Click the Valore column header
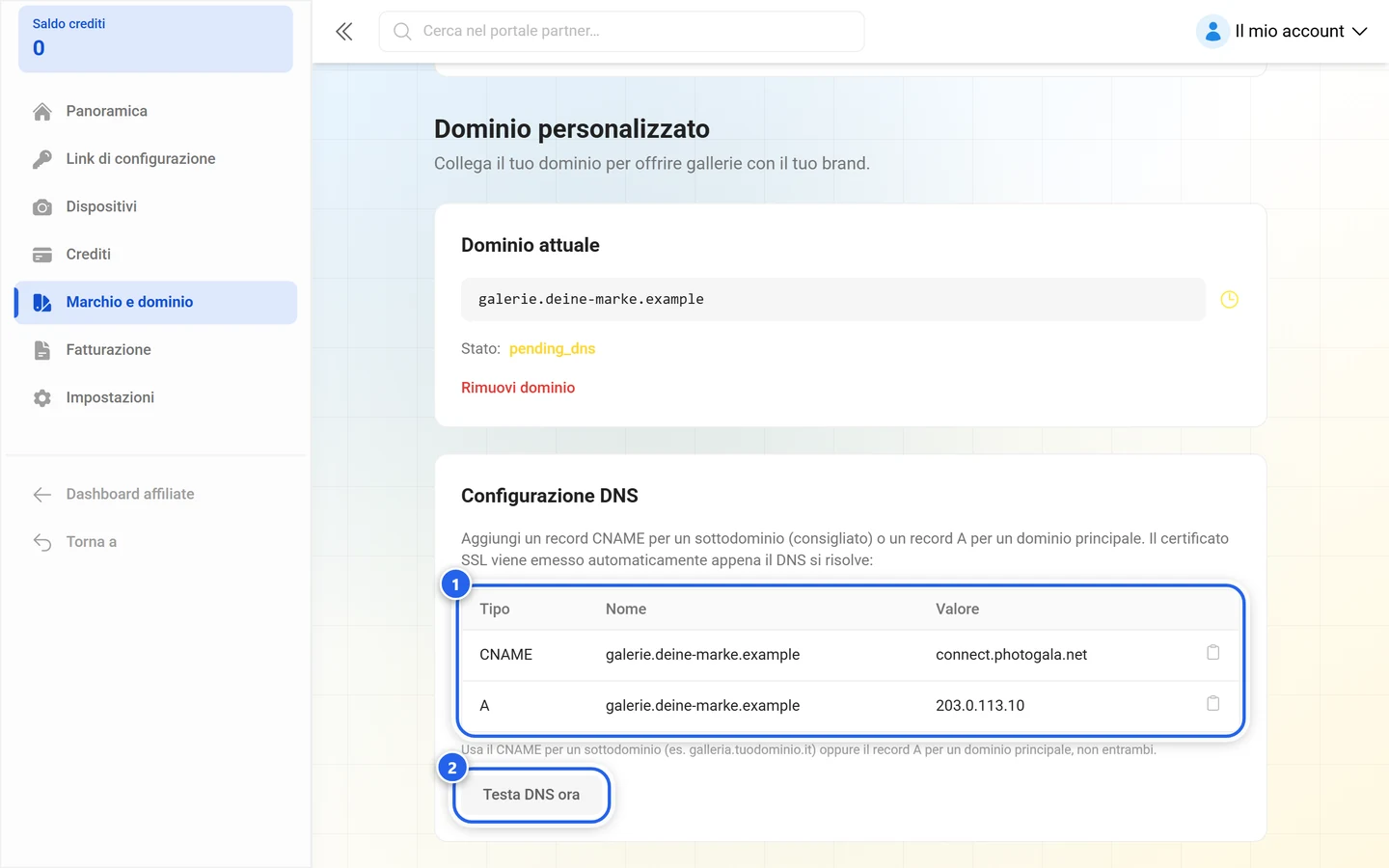This screenshot has height=868, width=1389. [957, 610]
